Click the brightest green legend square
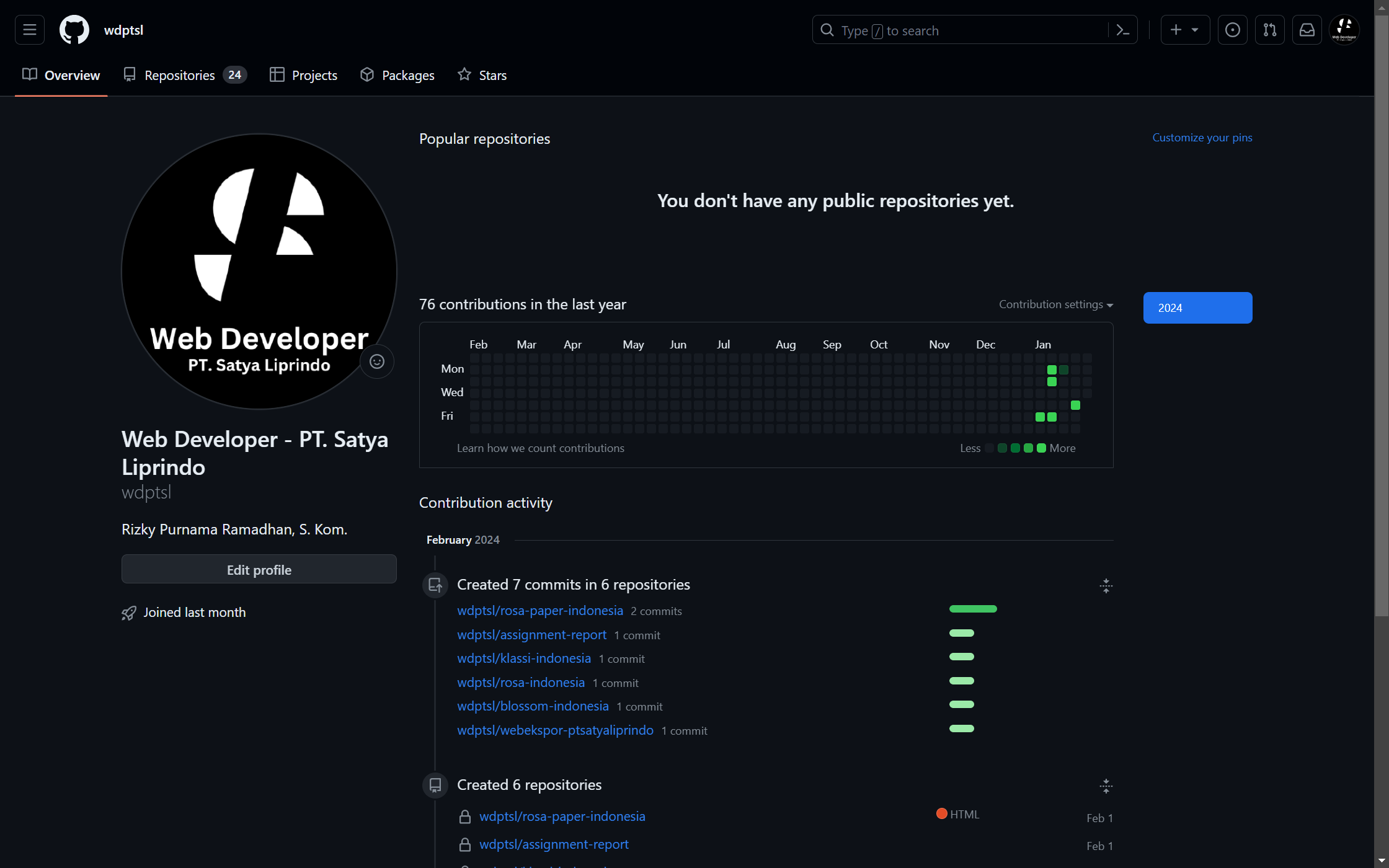The height and width of the screenshot is (868, 1389). point(1041,448)
